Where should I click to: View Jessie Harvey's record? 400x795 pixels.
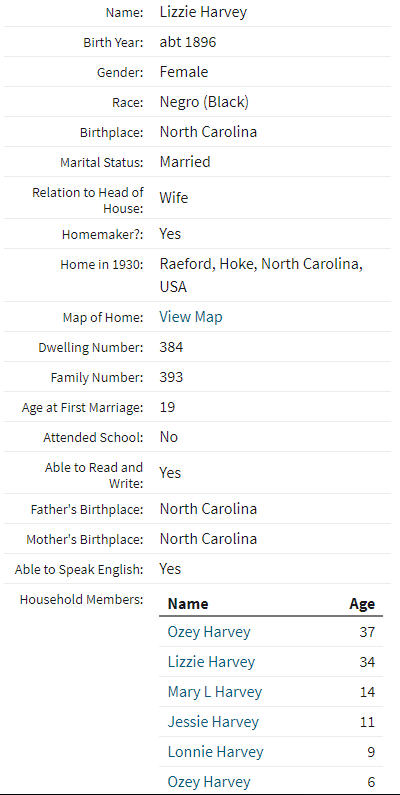click(213, 721)
